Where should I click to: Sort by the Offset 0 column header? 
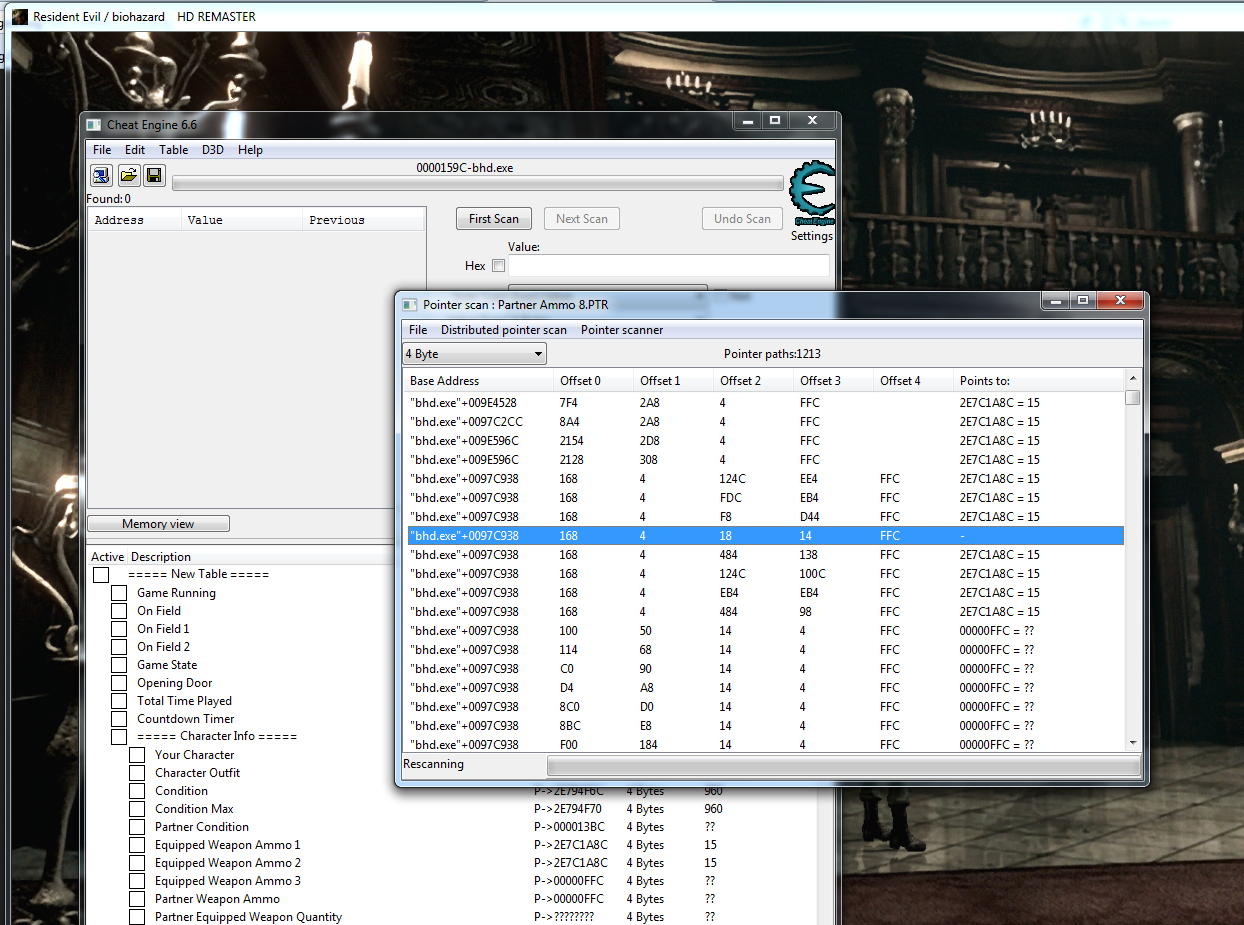click(593, 381)
